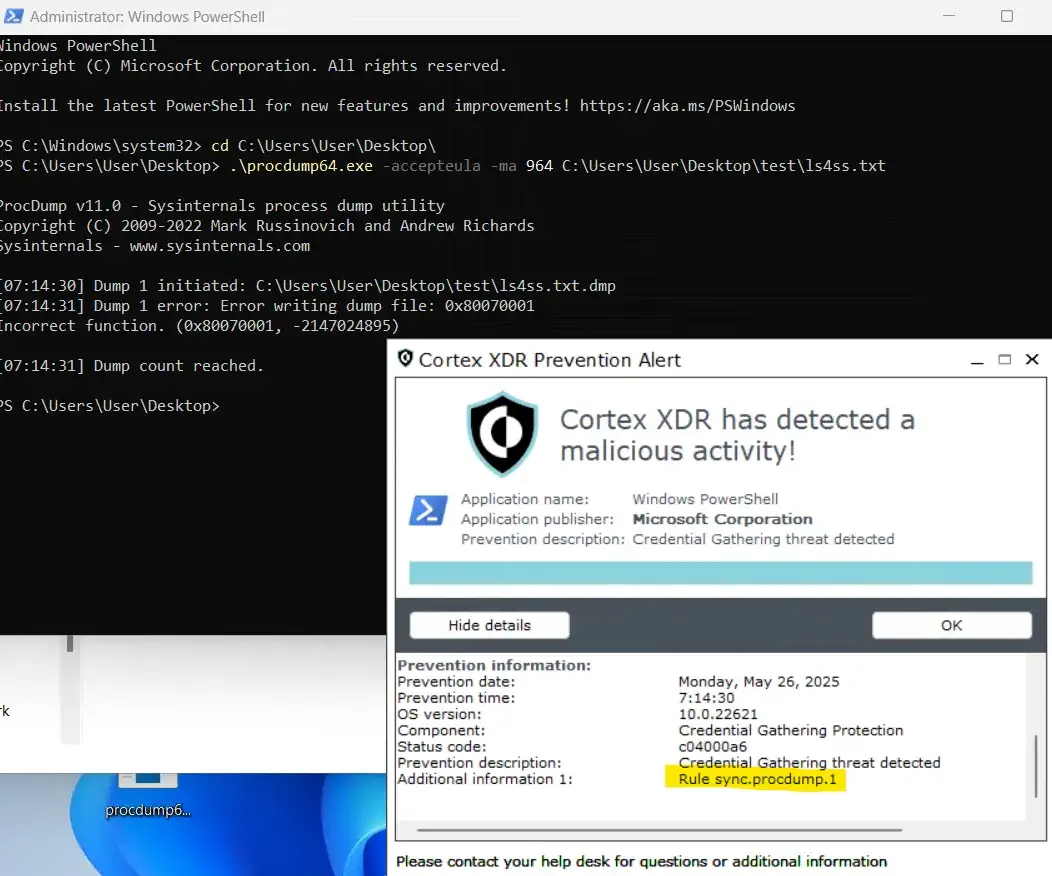Click the PowerShell icon beside Application name
The image size is (1052, 876).
(x=428, y=511)
